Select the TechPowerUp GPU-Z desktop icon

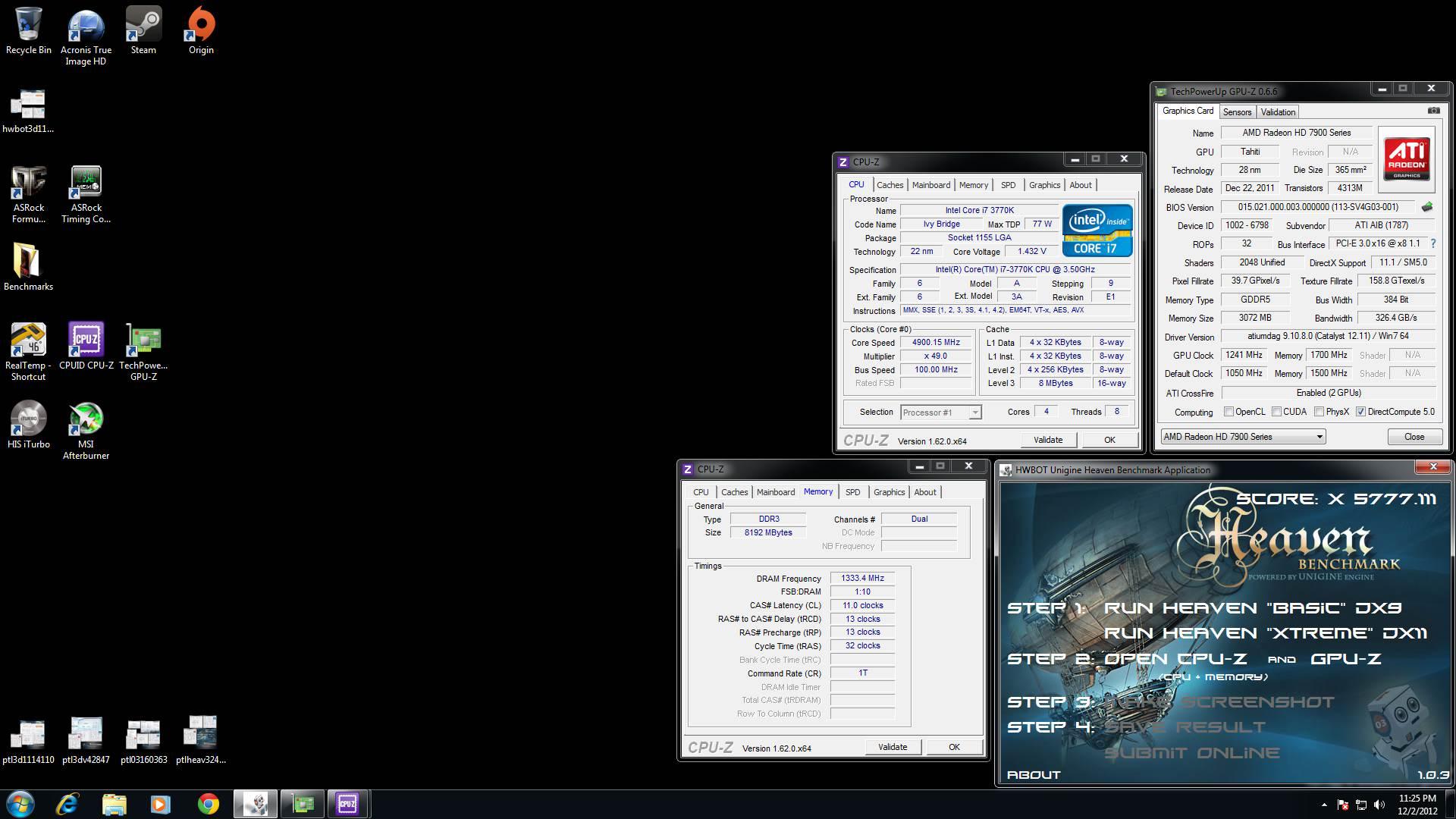click(x=143, y=352)
